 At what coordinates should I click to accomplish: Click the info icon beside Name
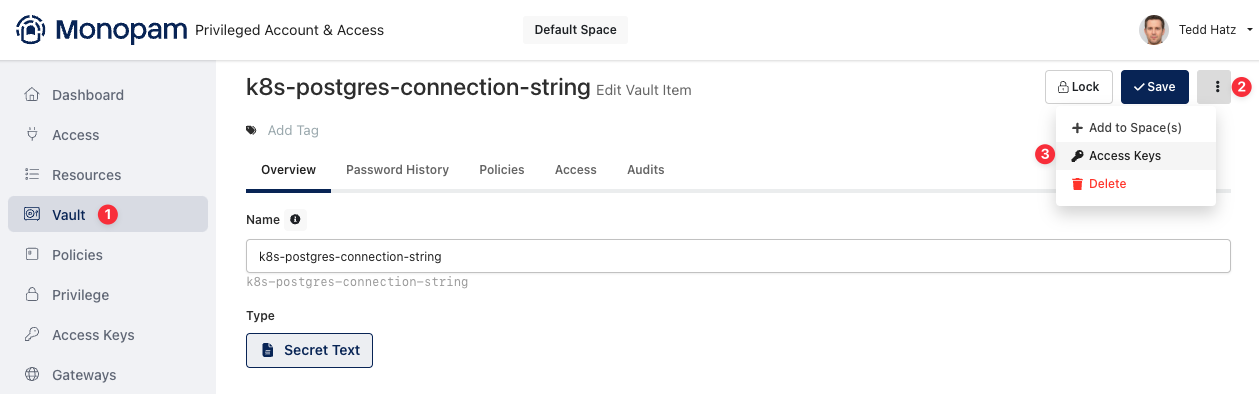(295, 219)
